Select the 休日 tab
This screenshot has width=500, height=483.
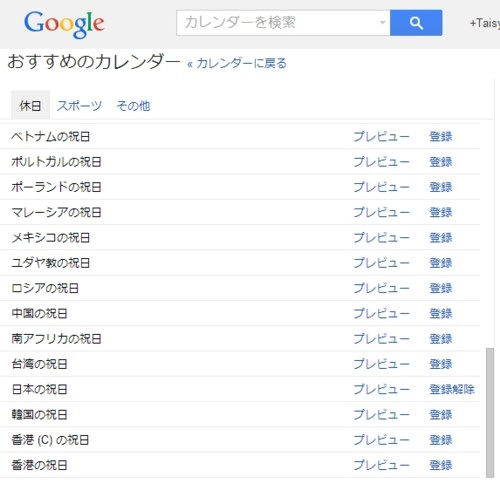point(30,106)
